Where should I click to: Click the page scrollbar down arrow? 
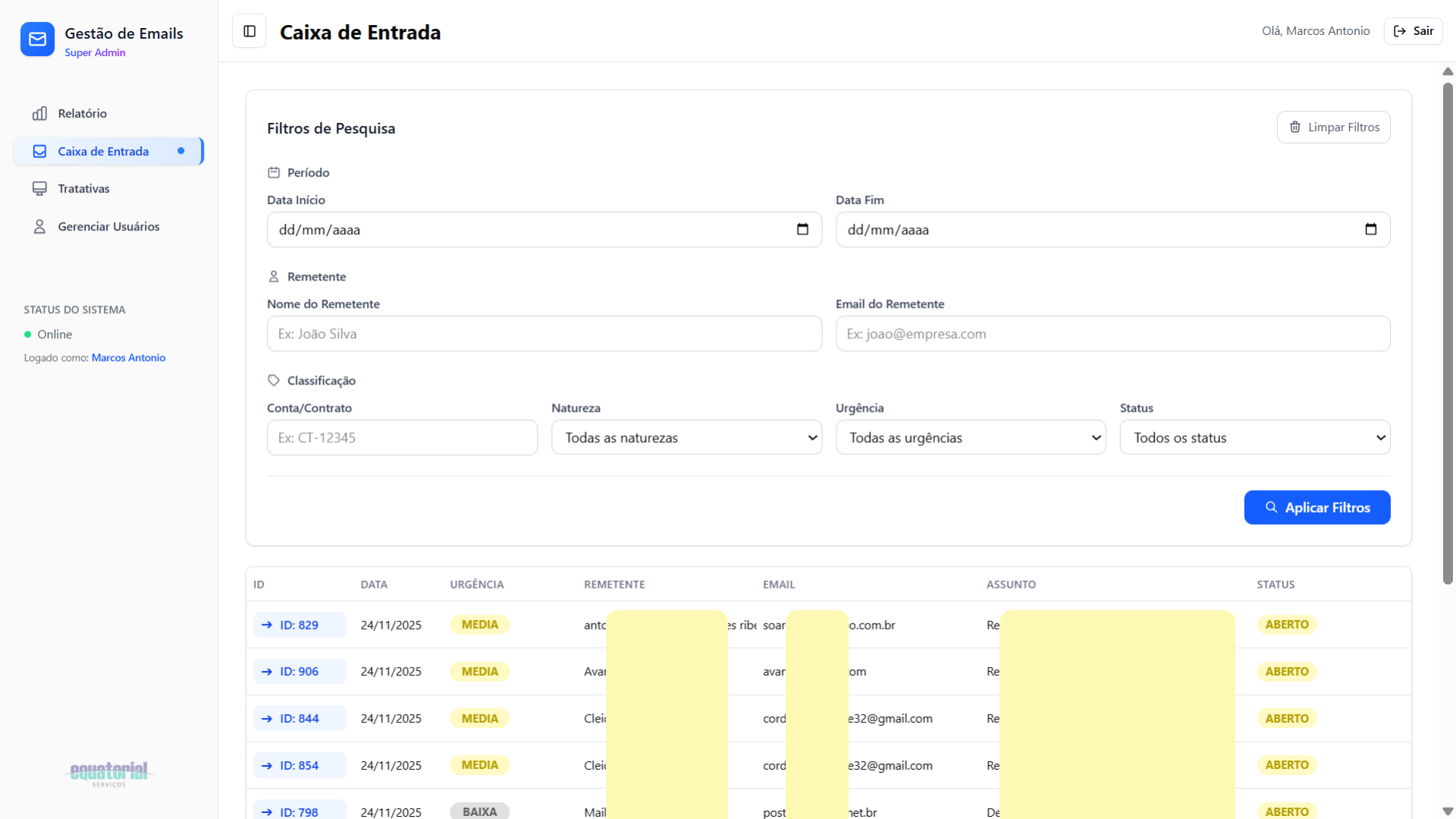pyautogui.click(x=1448, y=811)
